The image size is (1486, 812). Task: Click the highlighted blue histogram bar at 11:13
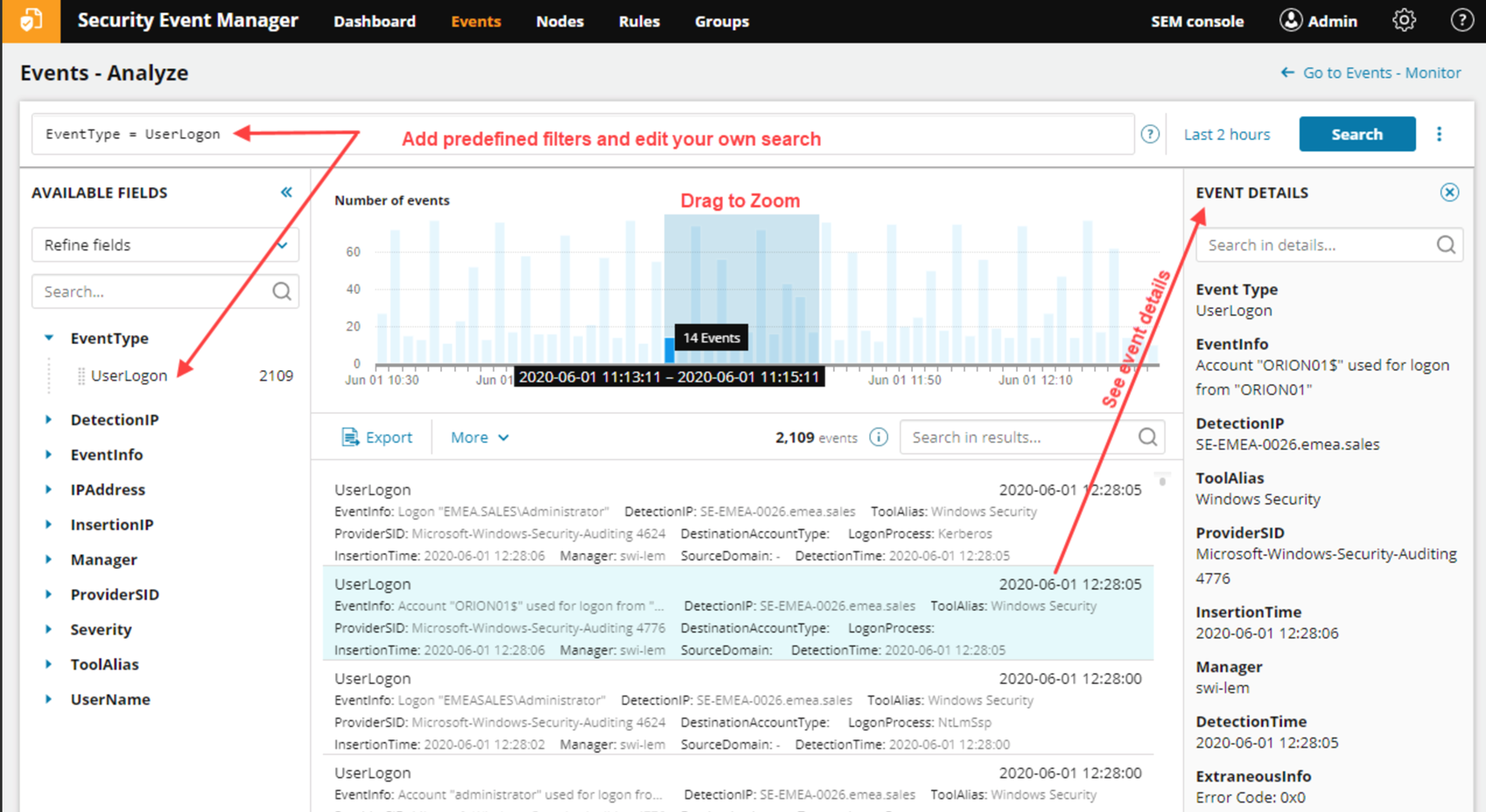669,350
